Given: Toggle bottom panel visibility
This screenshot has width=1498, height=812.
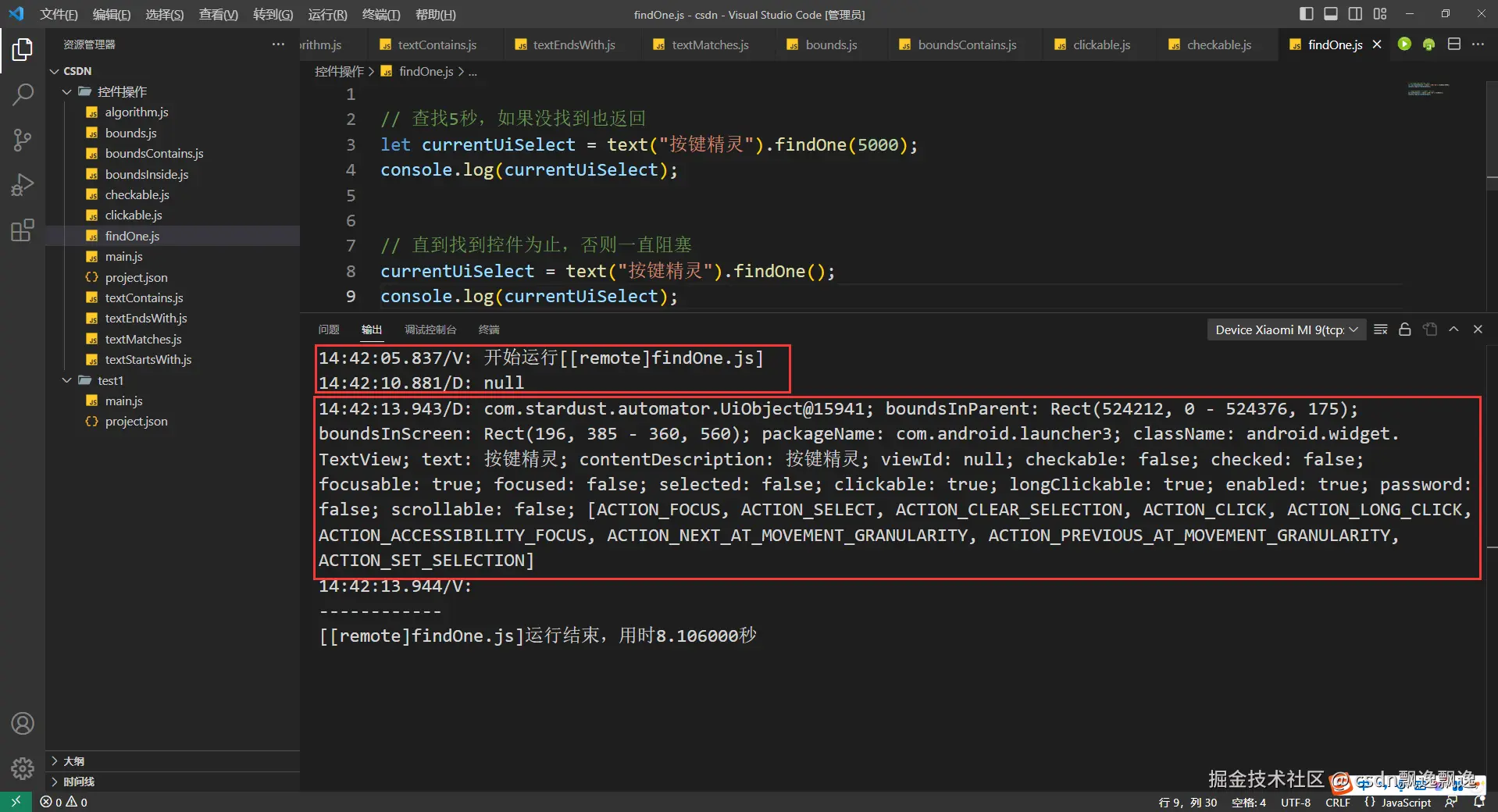Looking at the screenshot, I should click(x=1331, y=14).
